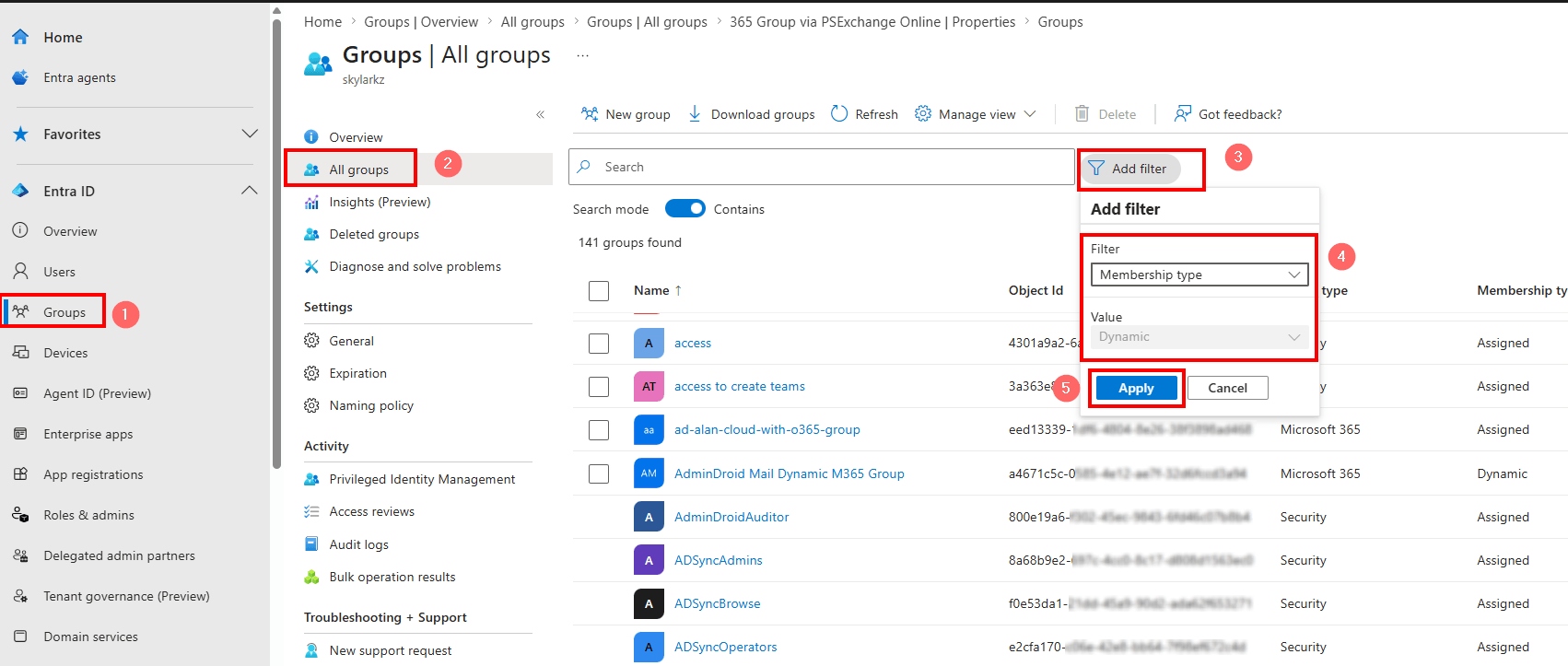Expand the Manage view dropdown chevron
This screenshot has width=1568, height=666.
pos(1030,114)
